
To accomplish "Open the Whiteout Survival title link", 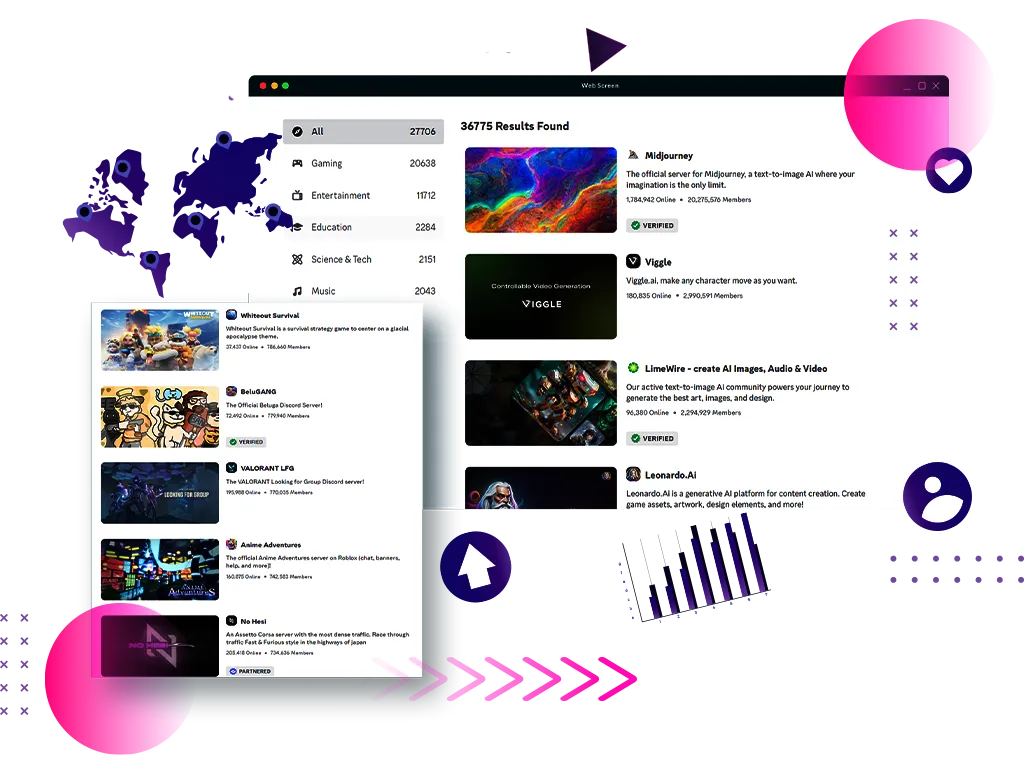I will click(x=270, y=315).
